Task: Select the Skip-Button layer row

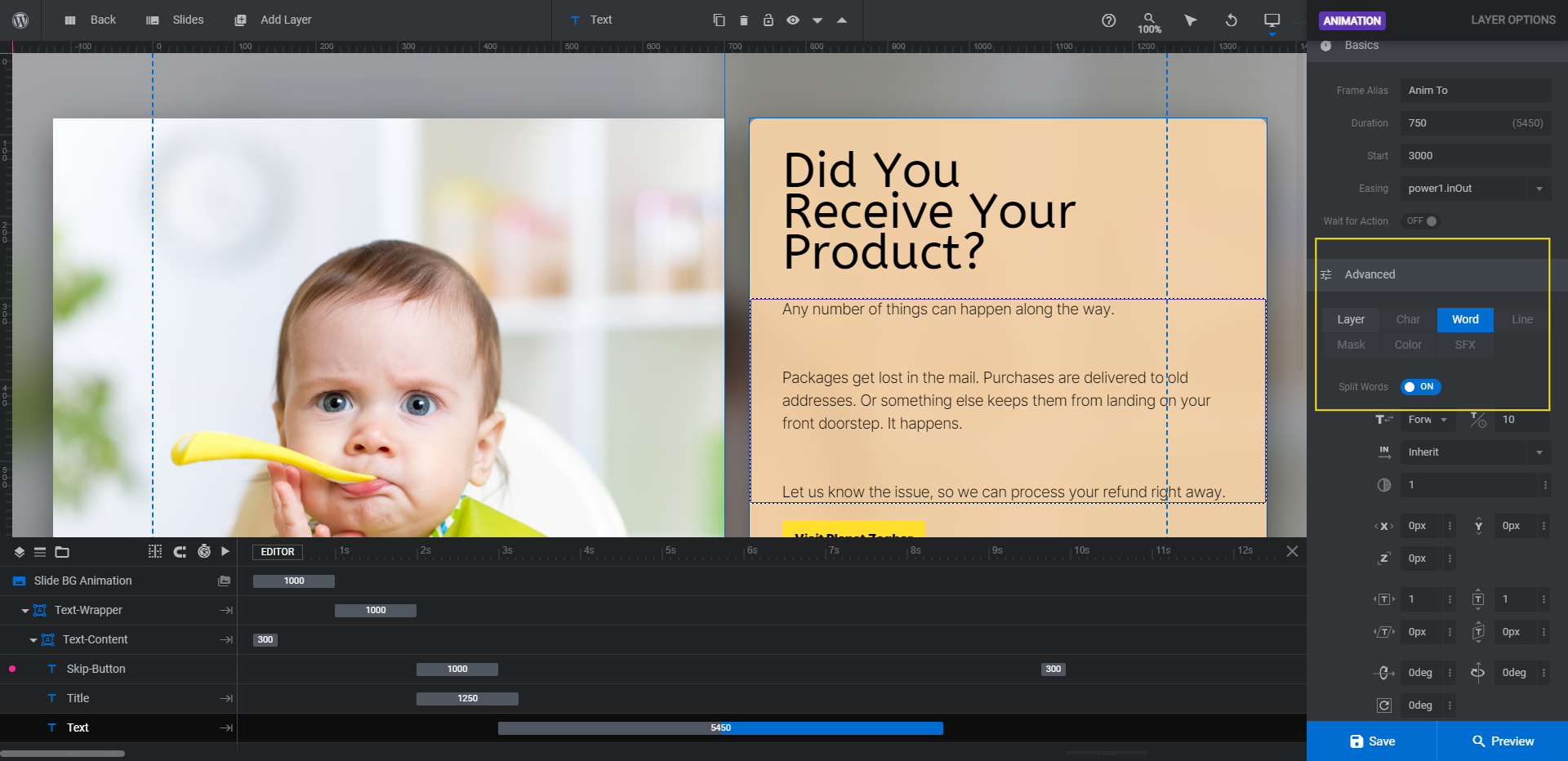Action: (118, 669)
